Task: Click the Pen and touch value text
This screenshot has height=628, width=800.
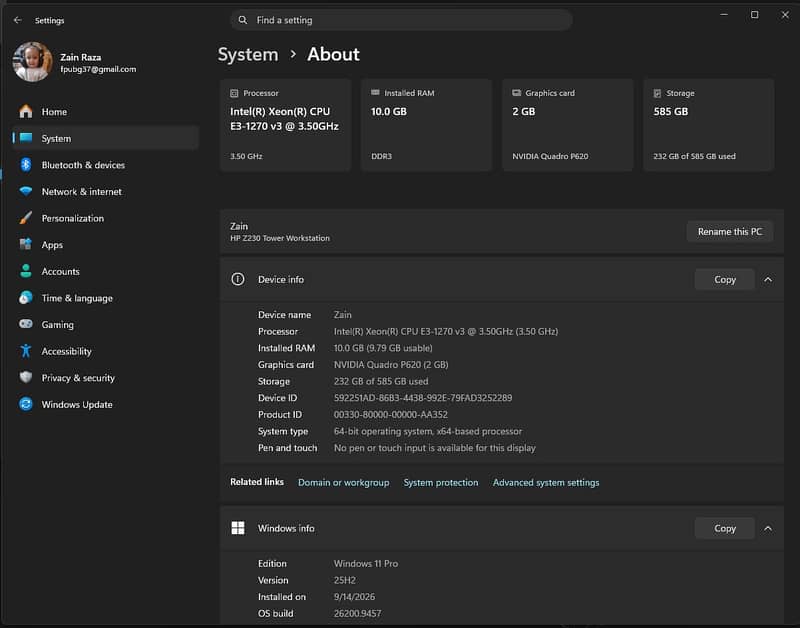Action: [435, 447]
